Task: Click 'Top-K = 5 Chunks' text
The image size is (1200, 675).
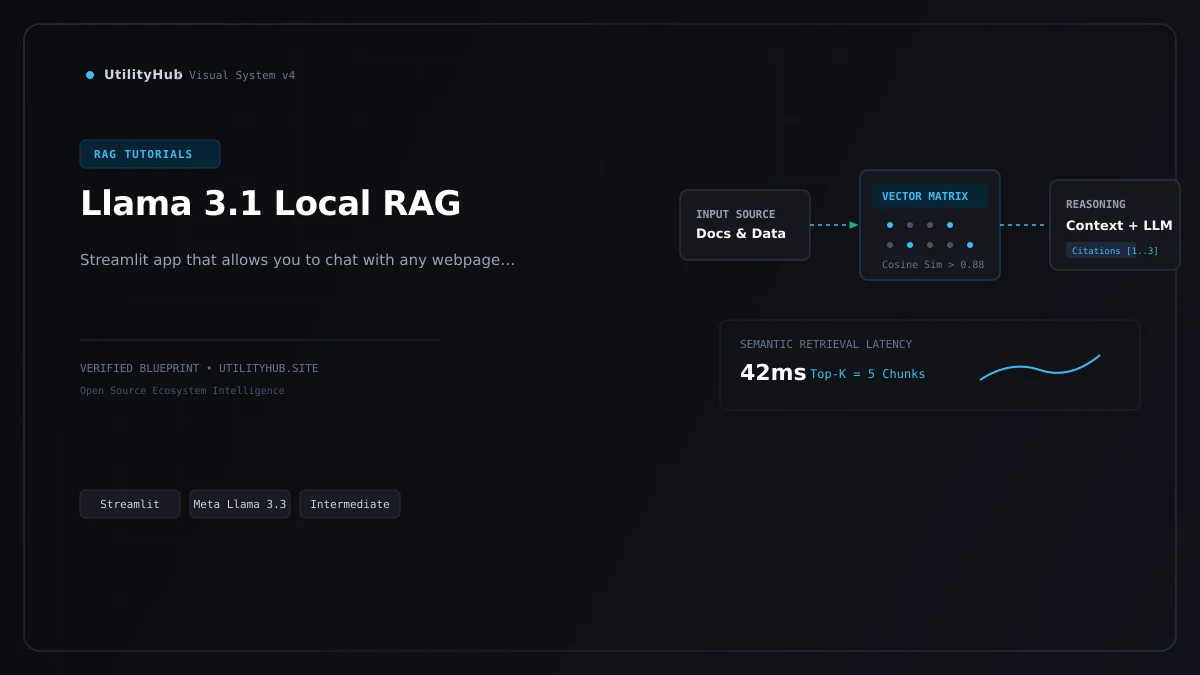Action: tap(868, 374)
